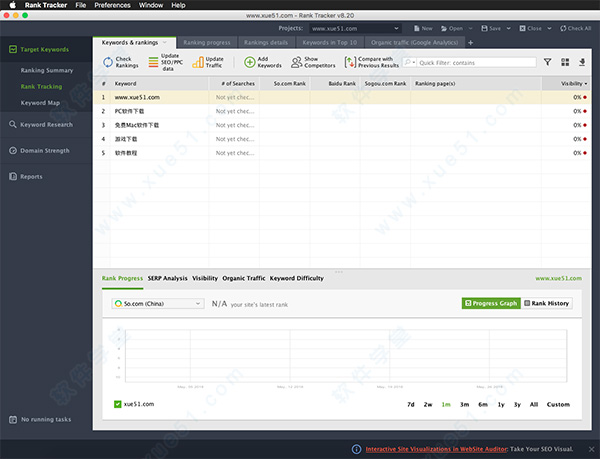Click the info icon in notification bar
600x459 pixels.
tap(356, 449)
